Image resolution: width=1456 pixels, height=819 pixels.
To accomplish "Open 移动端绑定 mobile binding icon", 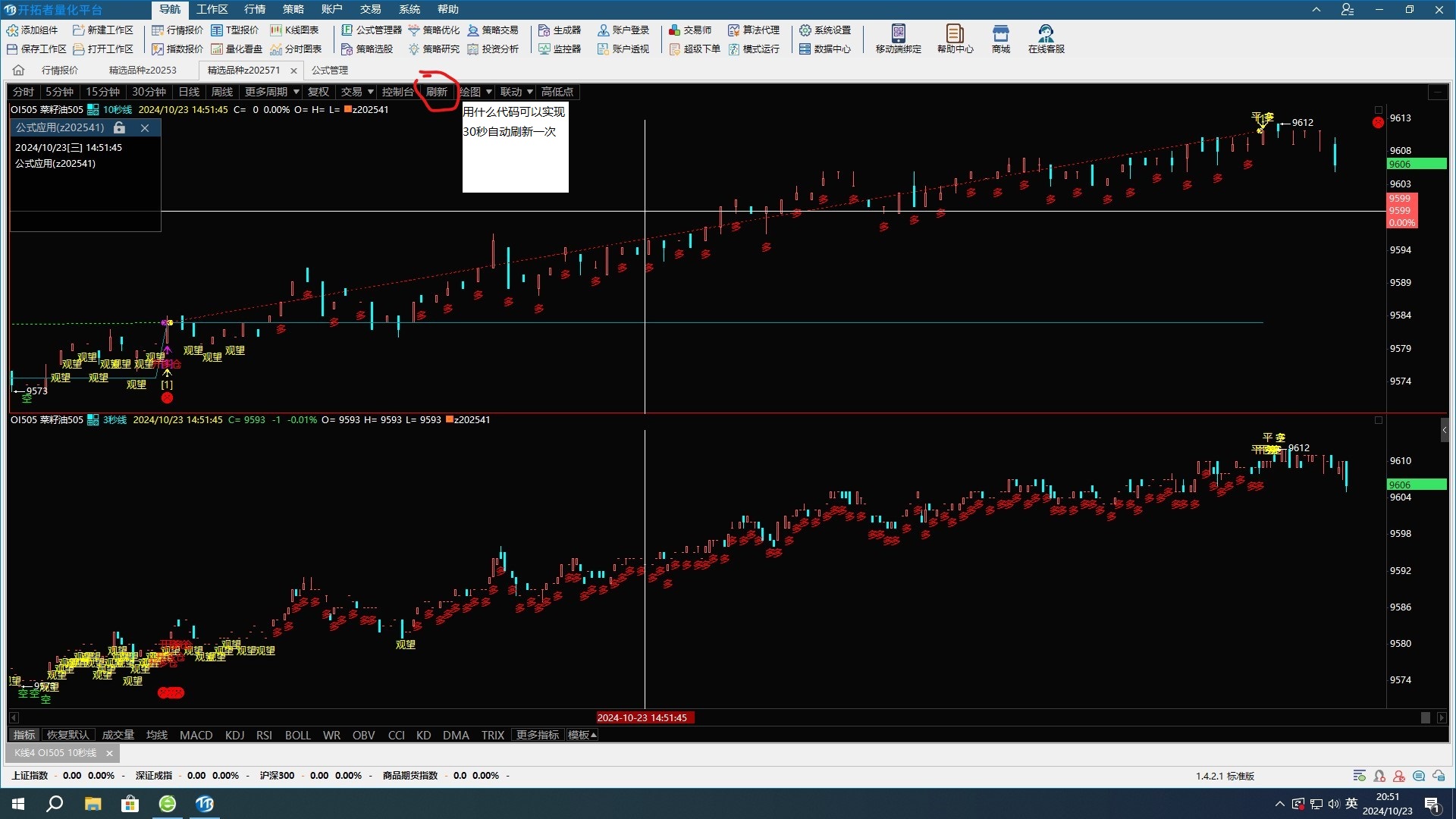I will 899,33.
